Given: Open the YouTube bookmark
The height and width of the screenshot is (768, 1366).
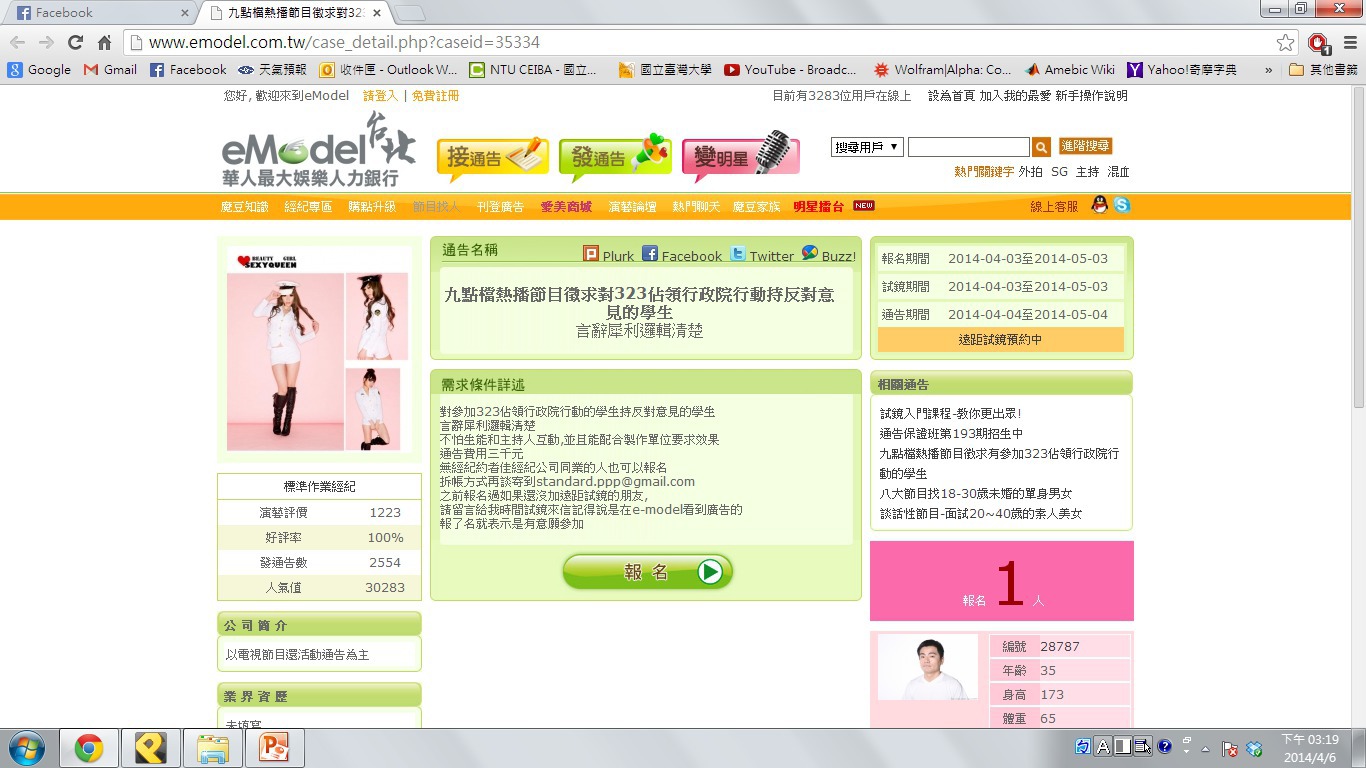Looking at the screenshot, I should [x=790, y=70].
